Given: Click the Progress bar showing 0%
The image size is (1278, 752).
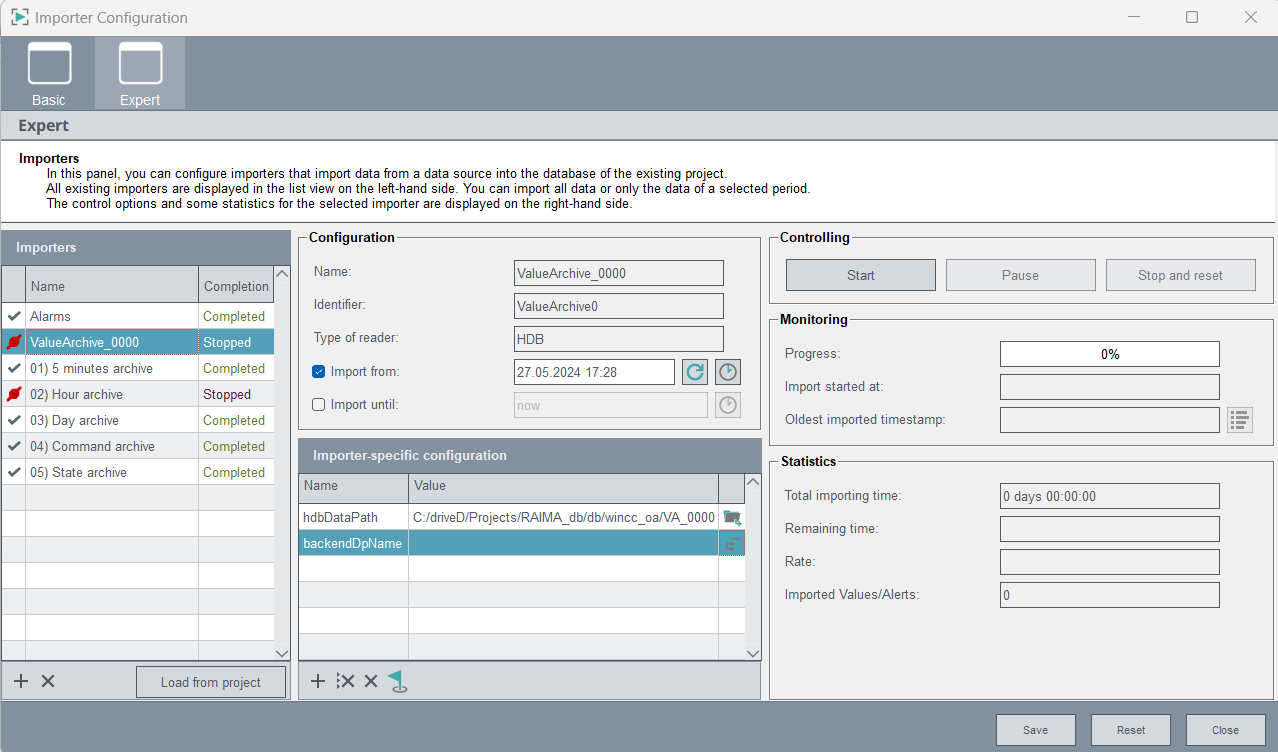Looking at the screenshot, I should tap(1109, 354).
